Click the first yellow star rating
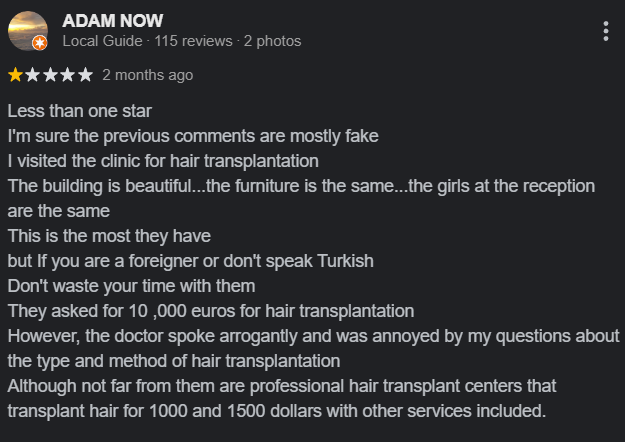The height and width of the screenshot is (442, 625). [15, 75]
